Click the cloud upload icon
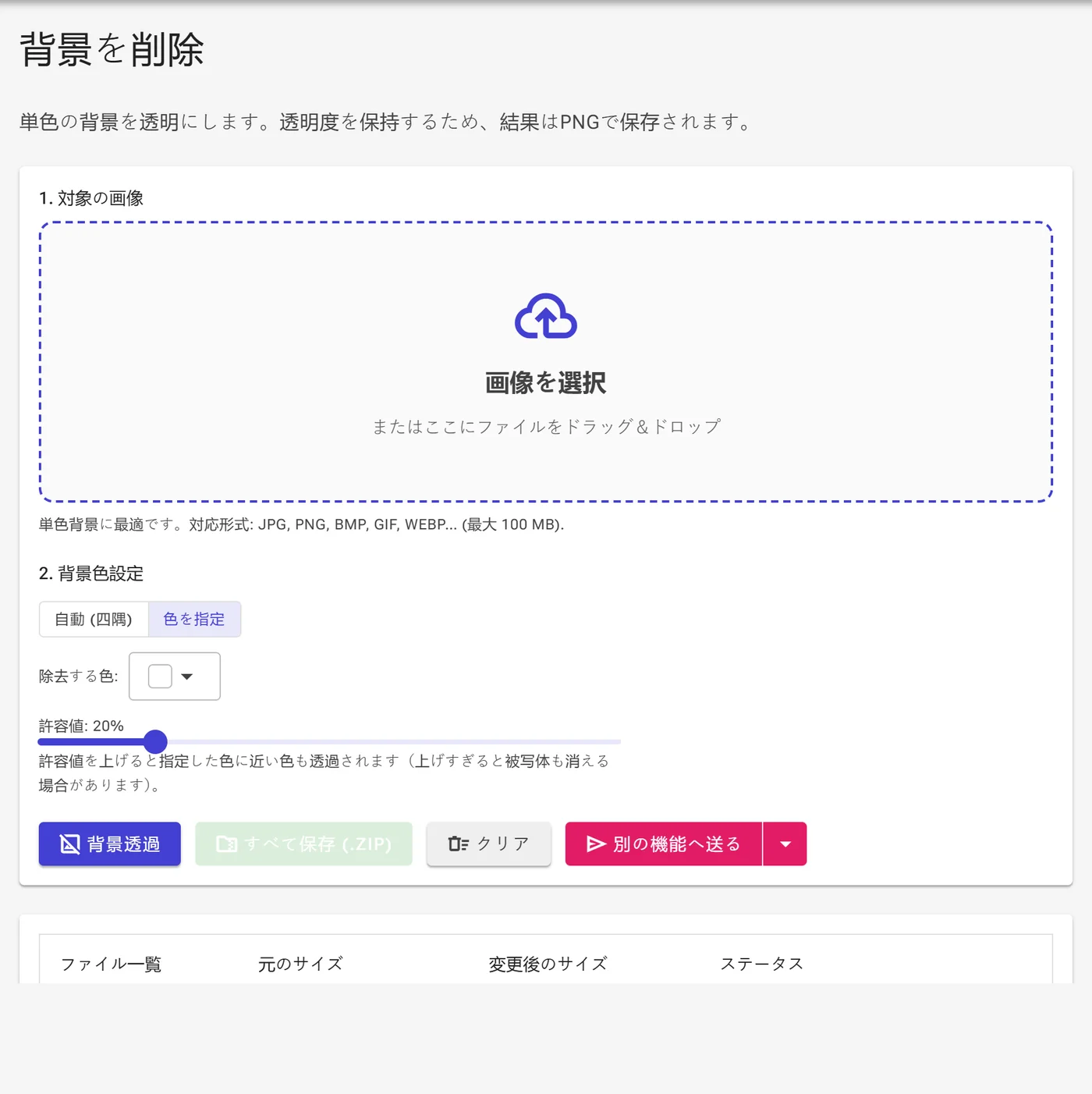The height and width of the screenshot is (1094, 1092). pyautogui.click(x=546, y=316)
